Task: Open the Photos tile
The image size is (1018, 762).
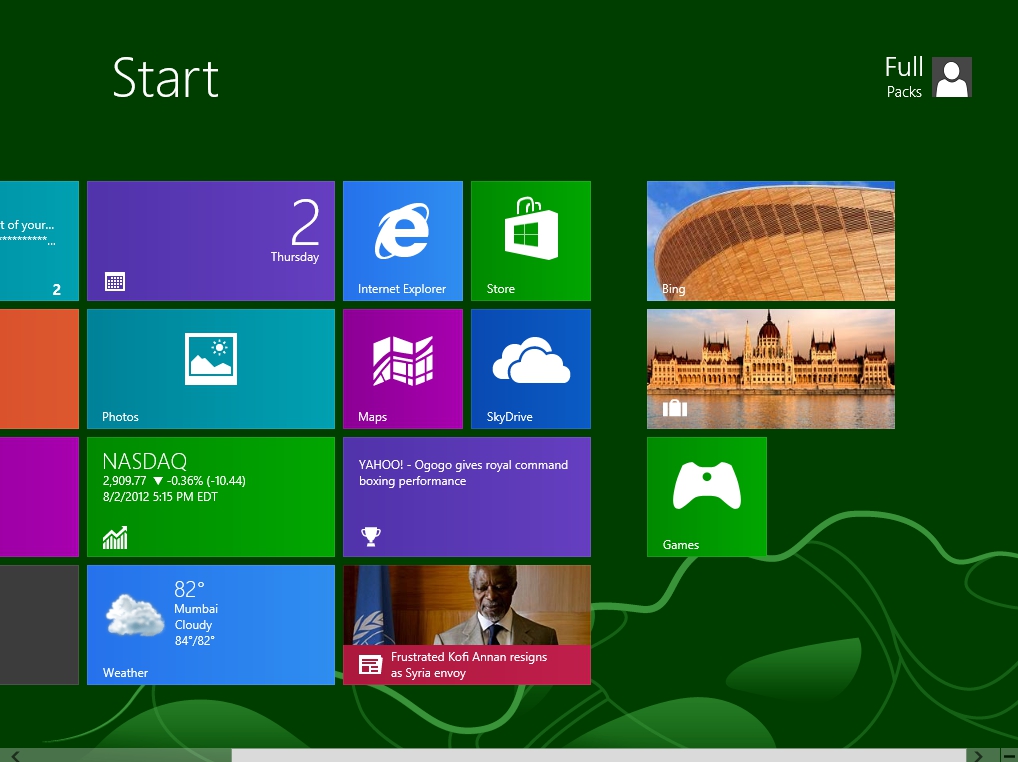Action: coord(211,369)
